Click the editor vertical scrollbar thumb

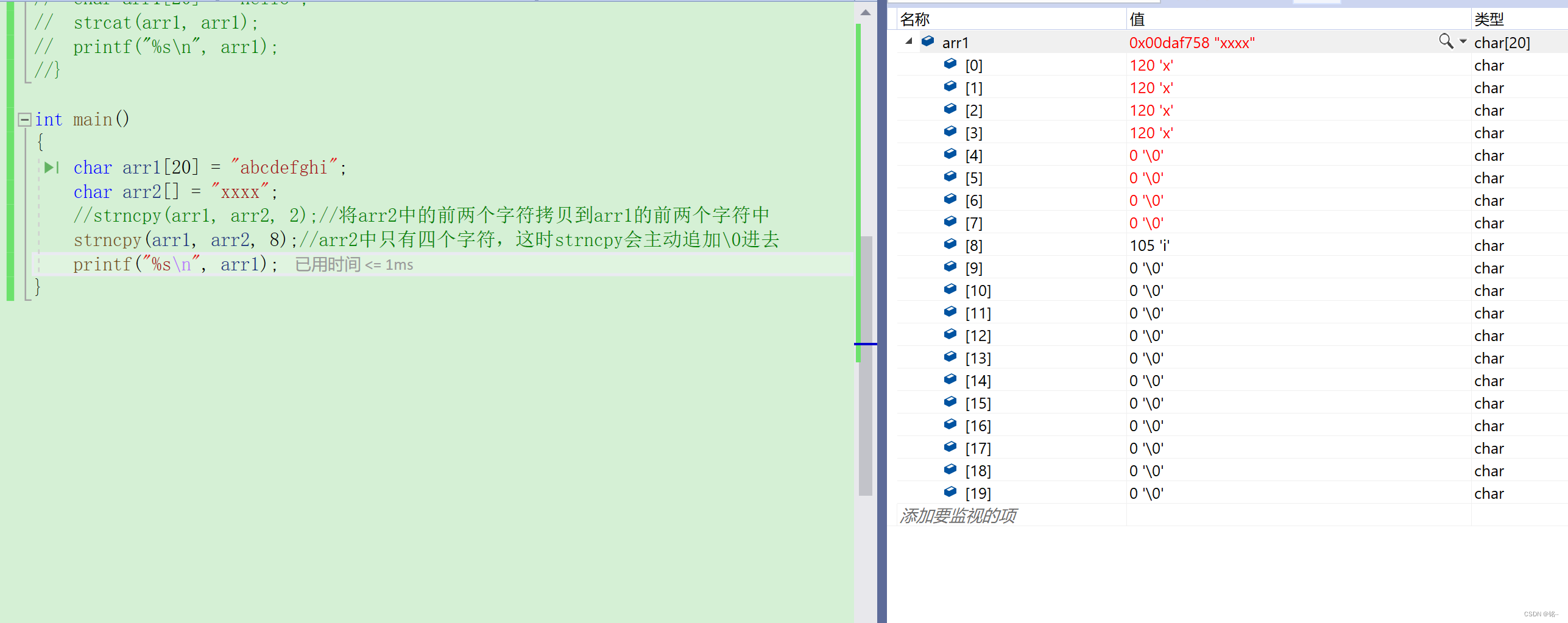point(866,365)
